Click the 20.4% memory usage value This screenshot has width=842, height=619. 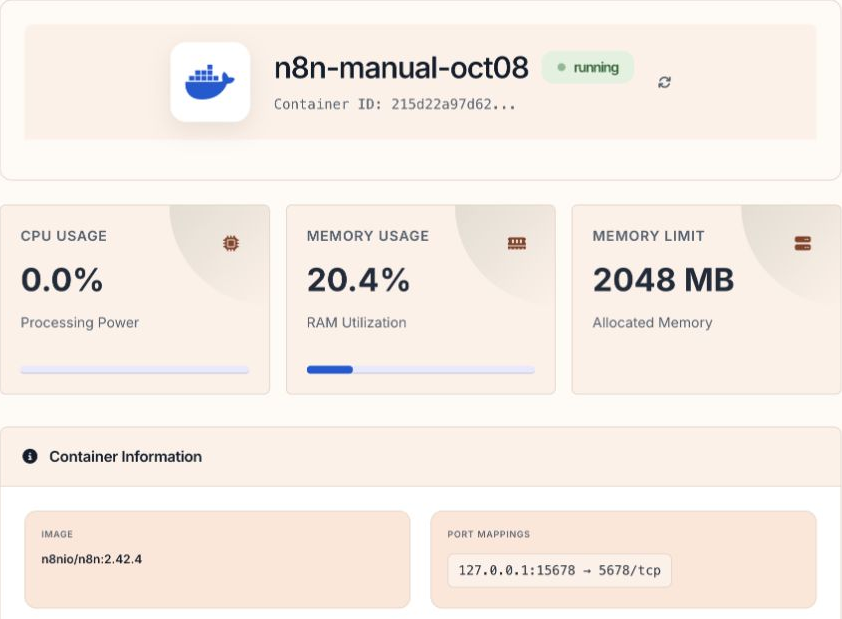pyautogui.click(x=358, y=280)
